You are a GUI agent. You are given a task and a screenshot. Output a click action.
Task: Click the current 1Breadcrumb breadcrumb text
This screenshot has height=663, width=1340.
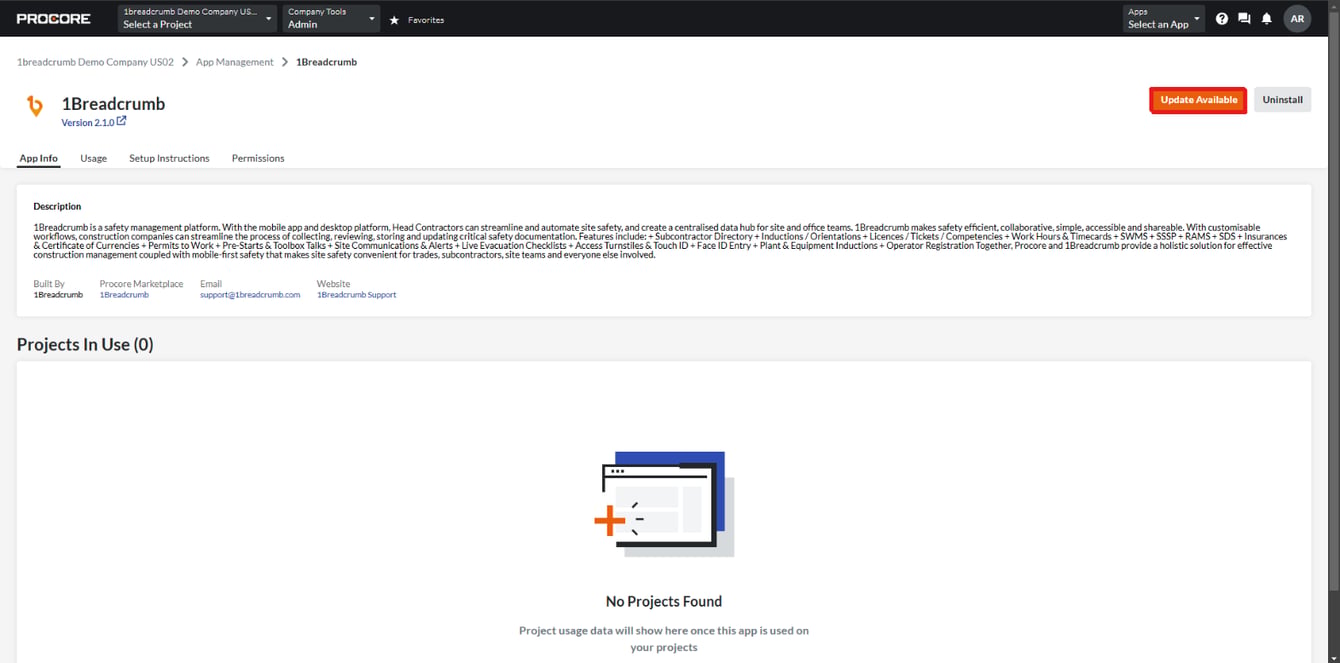coord(326,62)
